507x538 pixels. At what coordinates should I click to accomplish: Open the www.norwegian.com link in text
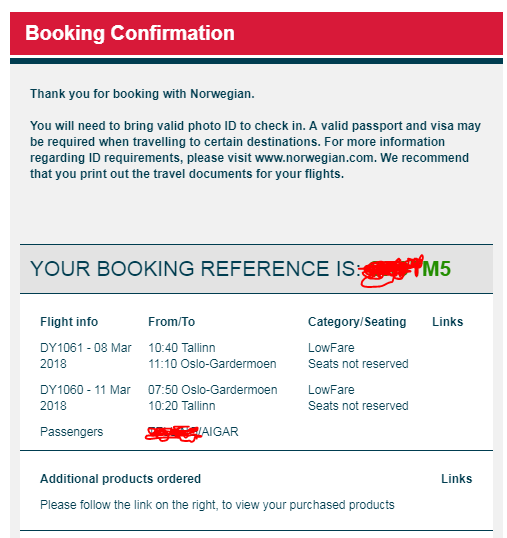coord(315,158)
